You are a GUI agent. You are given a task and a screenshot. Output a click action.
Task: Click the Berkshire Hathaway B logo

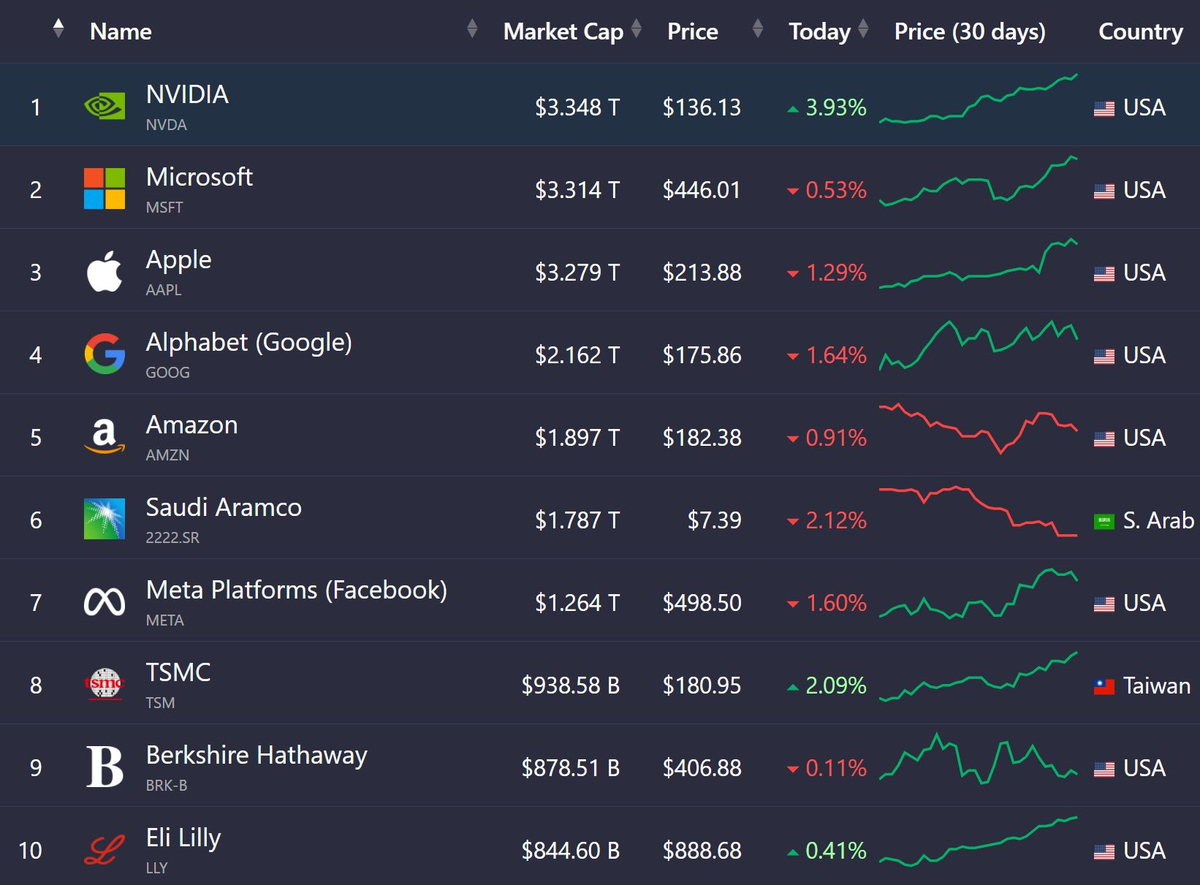(x=105, y=767)
